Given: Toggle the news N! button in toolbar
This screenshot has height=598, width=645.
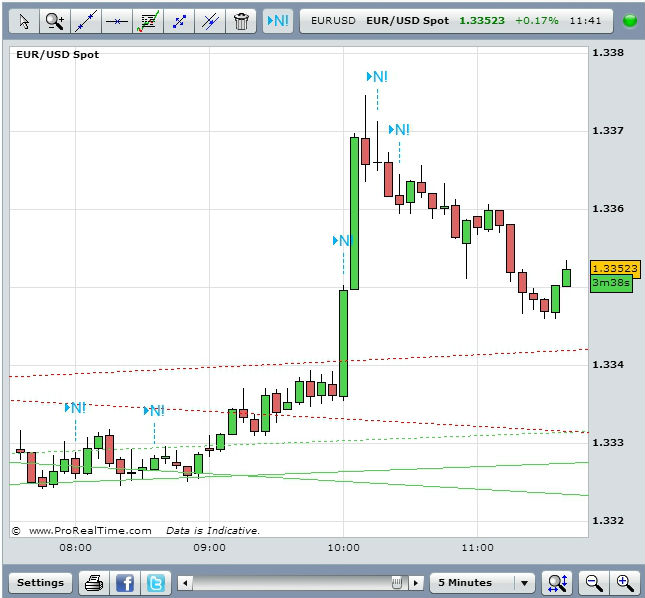Looking at the screenshot, I should pyautogui.click(x=278, y=21).
